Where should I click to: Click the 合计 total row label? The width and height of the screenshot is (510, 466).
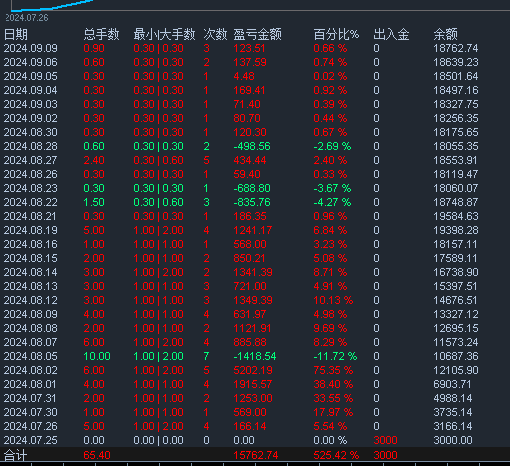click(x=15, y=455)
